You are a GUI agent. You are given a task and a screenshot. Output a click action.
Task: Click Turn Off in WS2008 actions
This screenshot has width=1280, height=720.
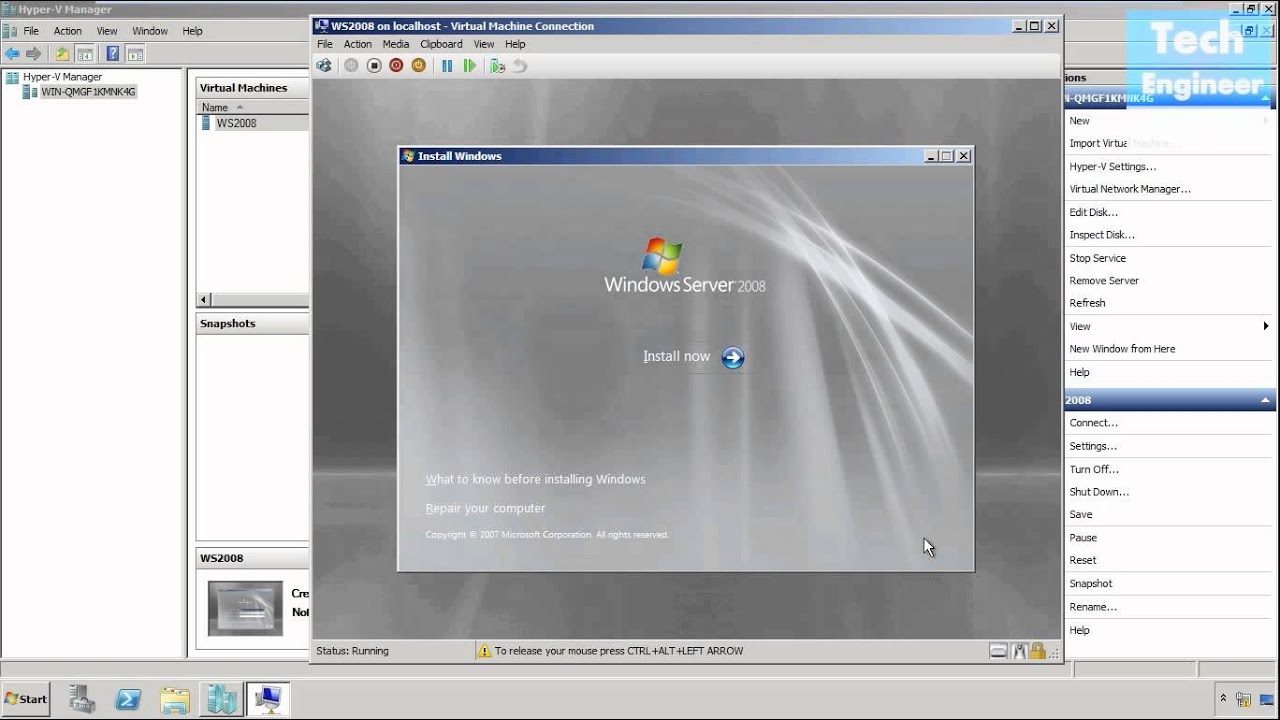[1094, 469]
